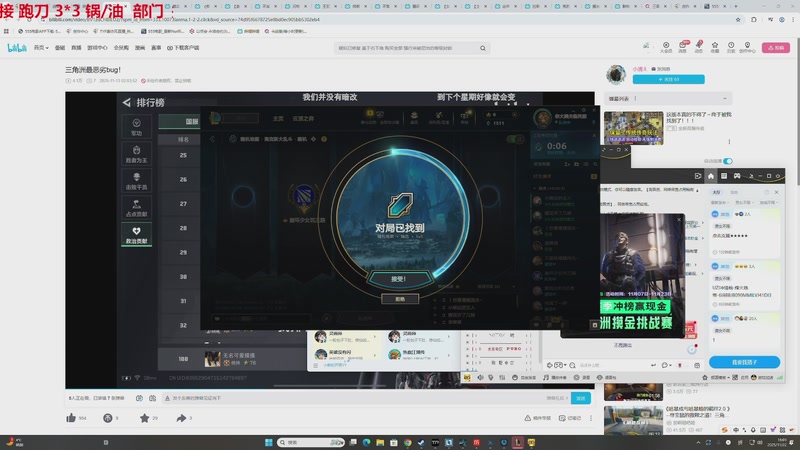Click the search magnifier icon
800x450 pixels.
click(483, 48)
